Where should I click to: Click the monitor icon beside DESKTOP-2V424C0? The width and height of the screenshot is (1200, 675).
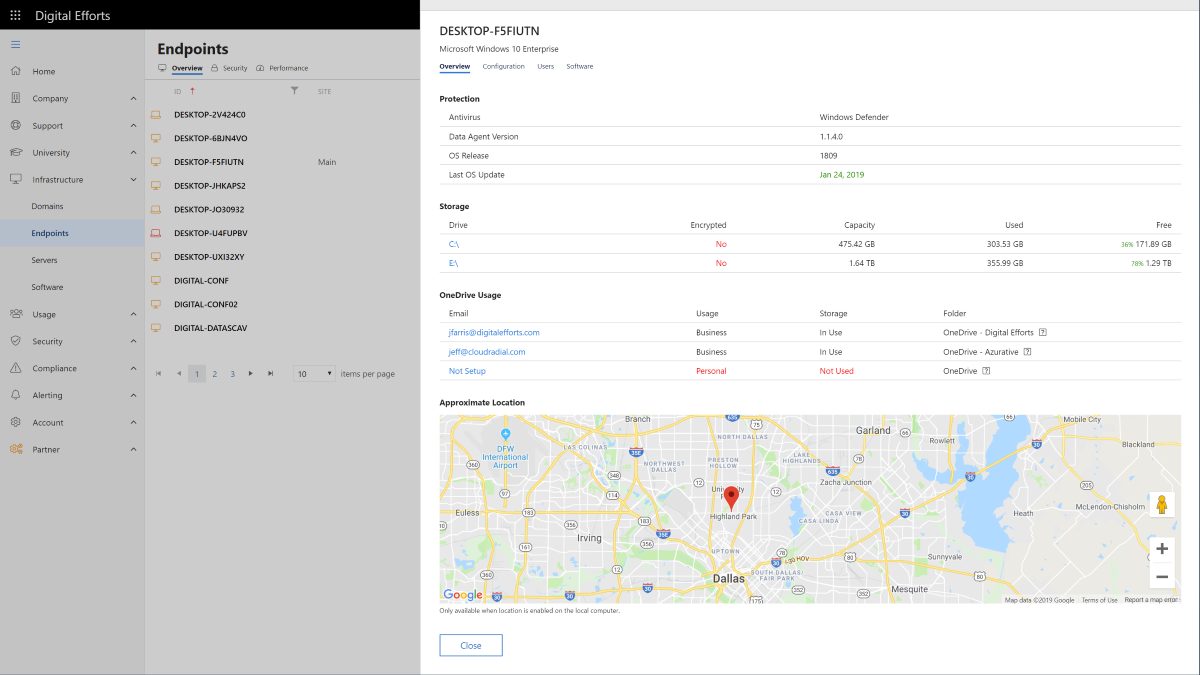[155, 114]
